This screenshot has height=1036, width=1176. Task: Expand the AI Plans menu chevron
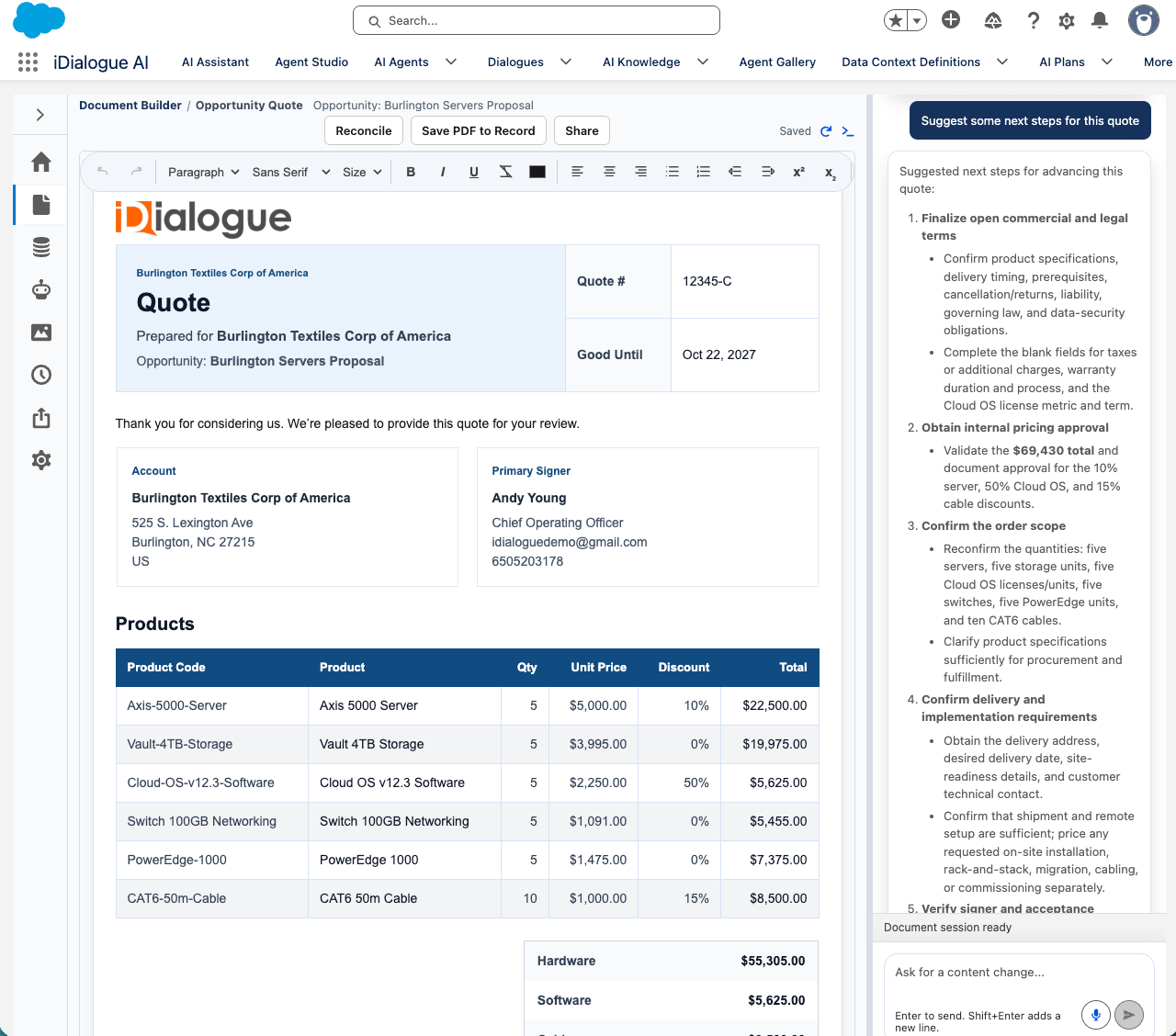coord(1107,62)
